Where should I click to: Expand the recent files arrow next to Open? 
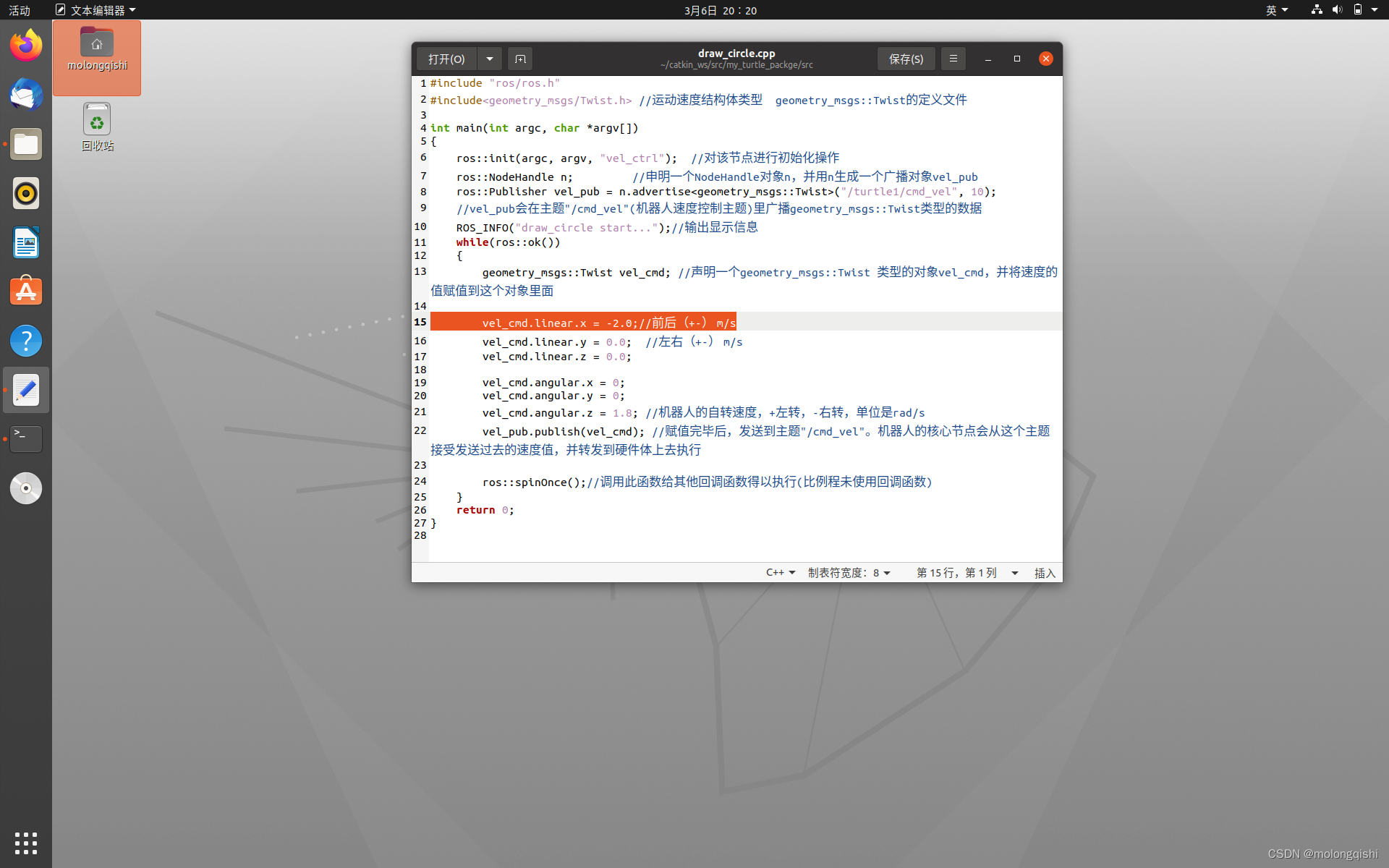490,59
